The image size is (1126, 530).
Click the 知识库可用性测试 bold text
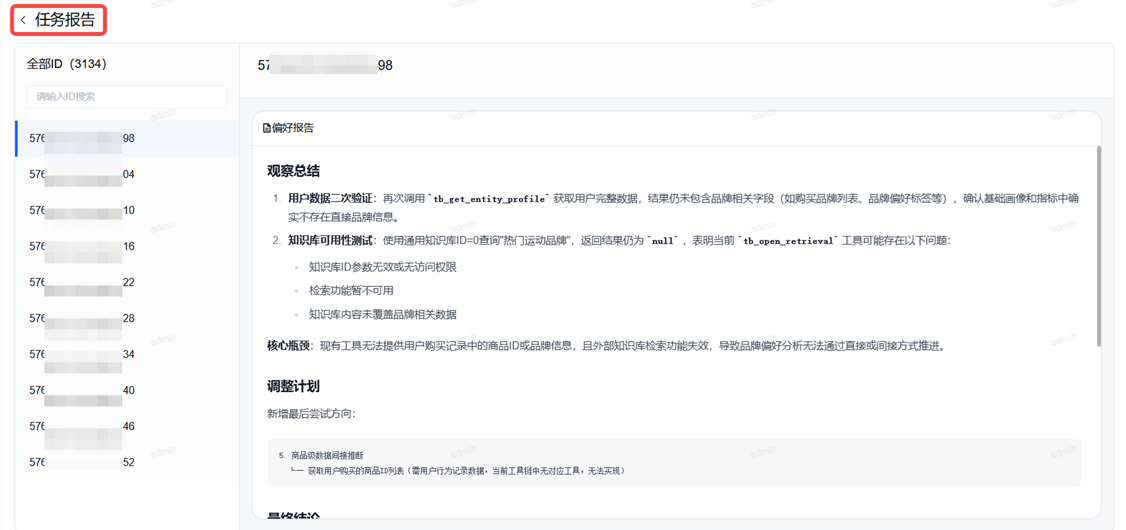pyautogui.click(x=330, y=241)
